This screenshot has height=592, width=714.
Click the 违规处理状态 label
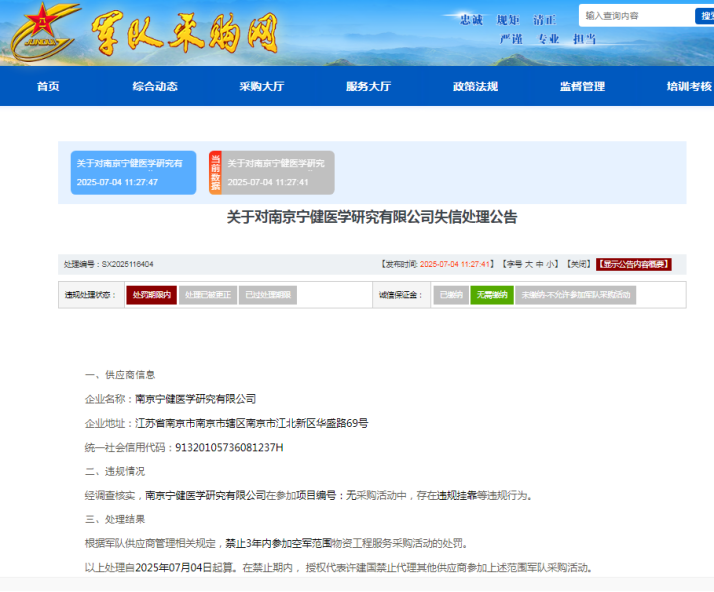coord(90,295)
